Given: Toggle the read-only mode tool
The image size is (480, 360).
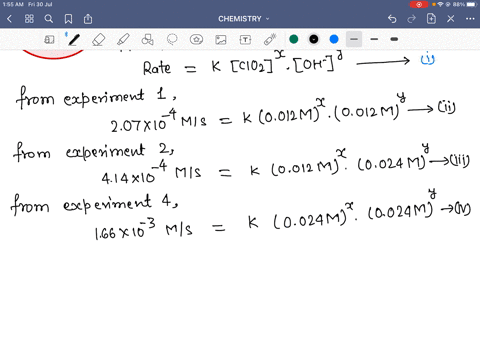Looking at the screenshot, I should pyautogui.click(x=49, y=40).
